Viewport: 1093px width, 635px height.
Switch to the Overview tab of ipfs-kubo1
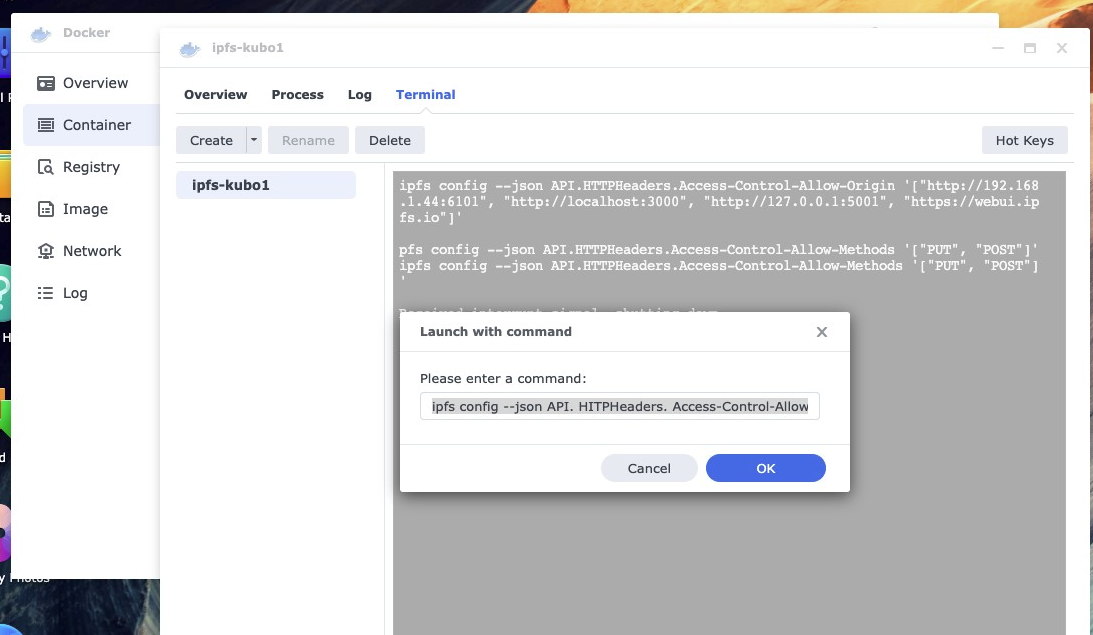point(215,95)
